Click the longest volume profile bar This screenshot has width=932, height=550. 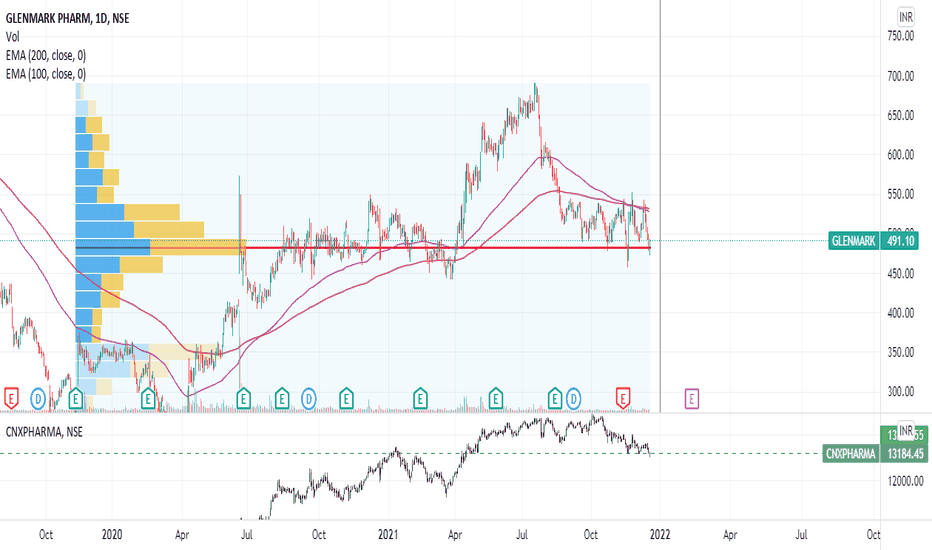tap(161, 247)
